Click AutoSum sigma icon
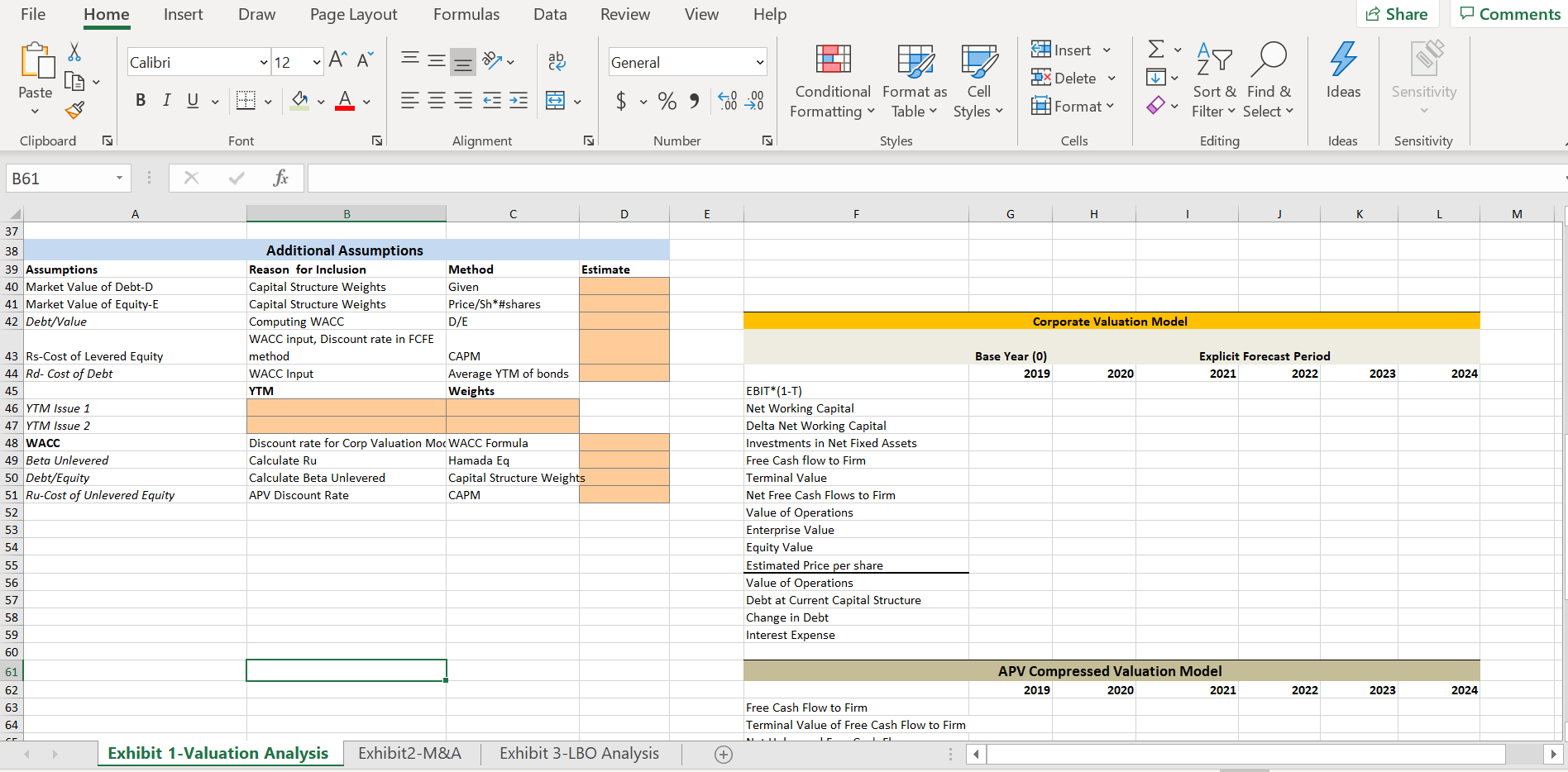The image size is (1568, 772). [1156, 50]
